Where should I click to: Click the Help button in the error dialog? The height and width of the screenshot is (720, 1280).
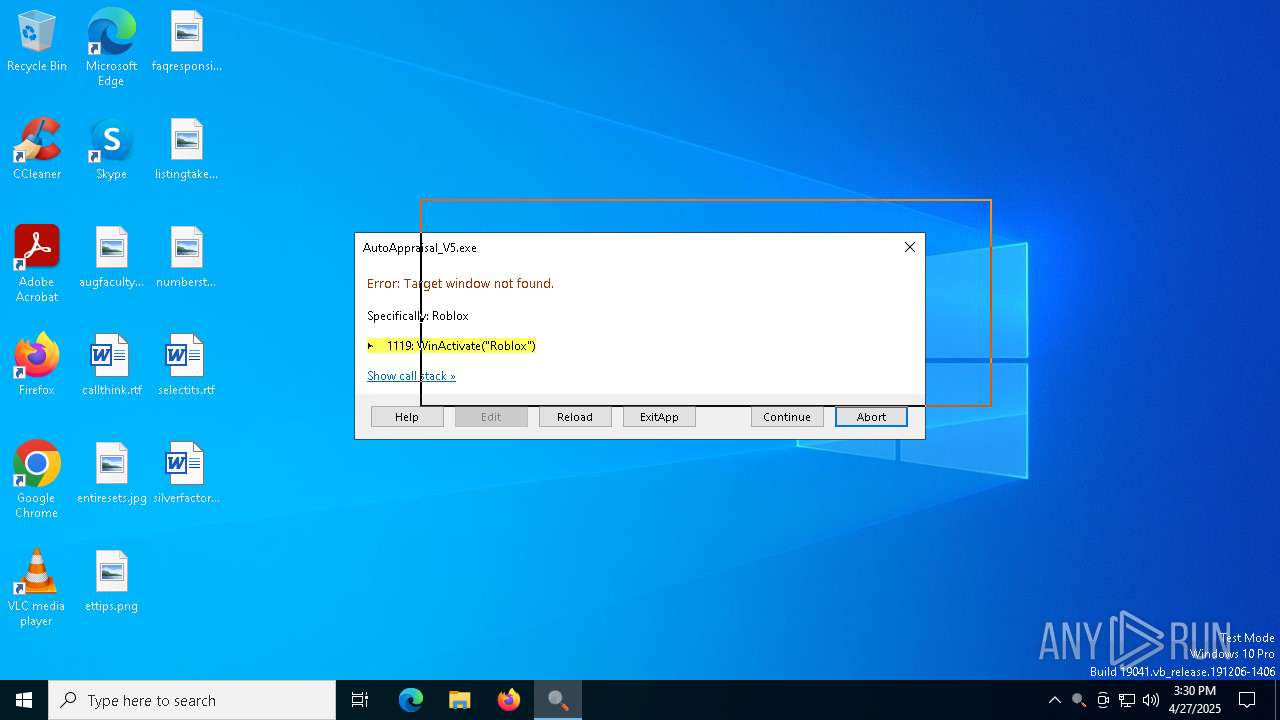[407, 417]
